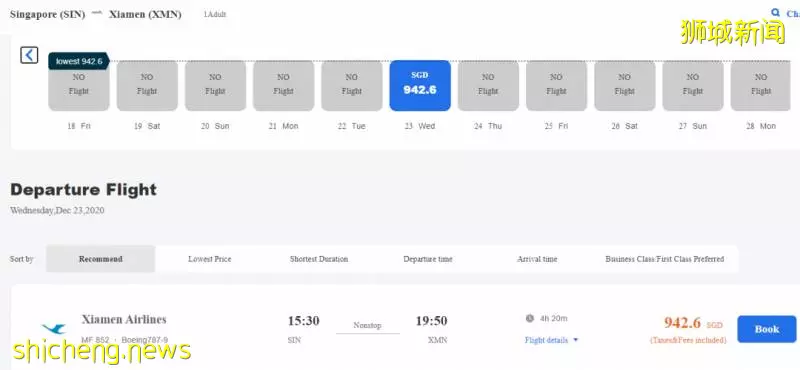
Task: Click the 4h 20m duration text
Action: (554, 318)
